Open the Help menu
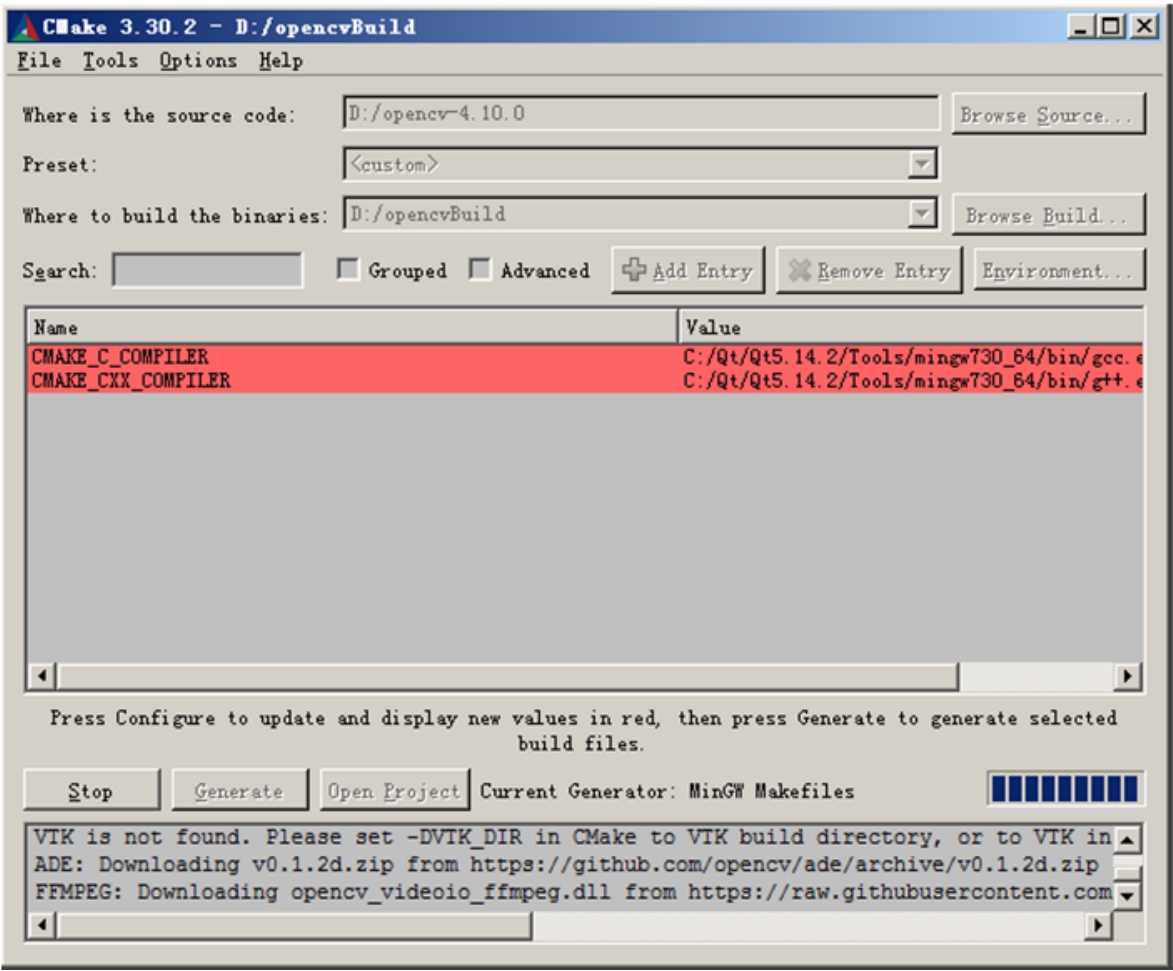The image size is (1173, 971). coord(281,61)
